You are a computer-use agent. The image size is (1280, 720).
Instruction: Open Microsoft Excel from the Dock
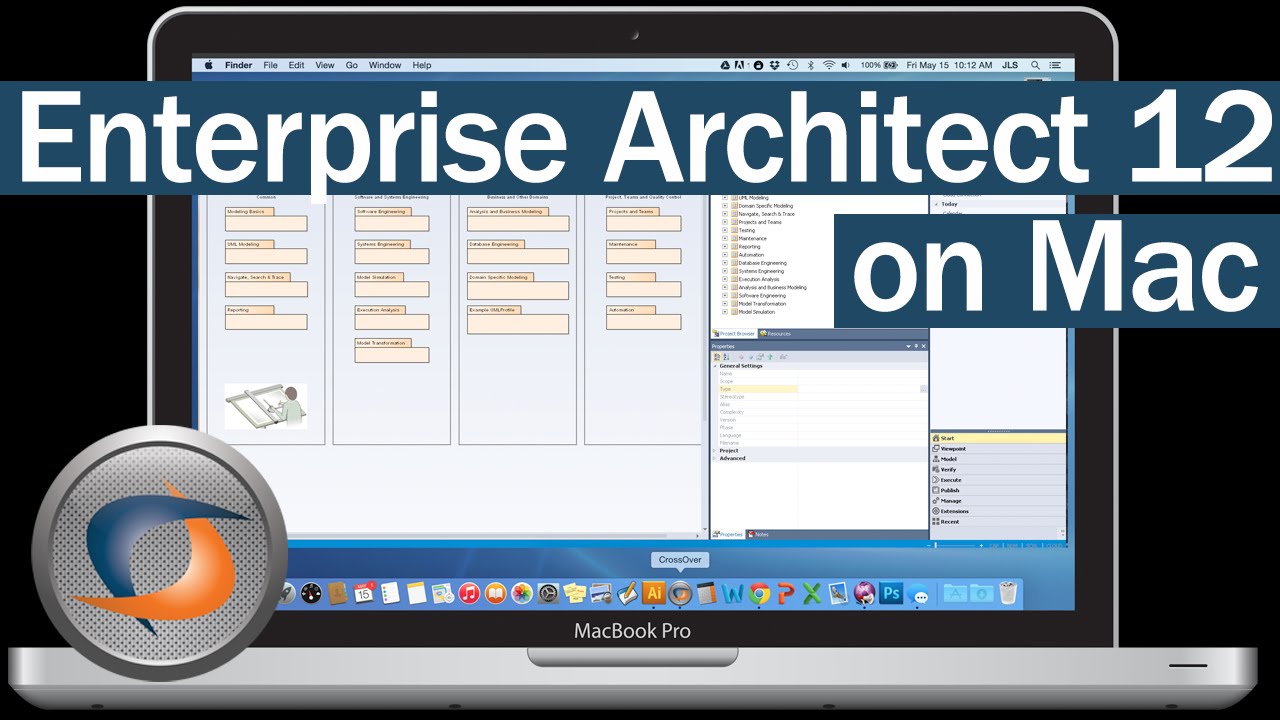coord(811,593)
